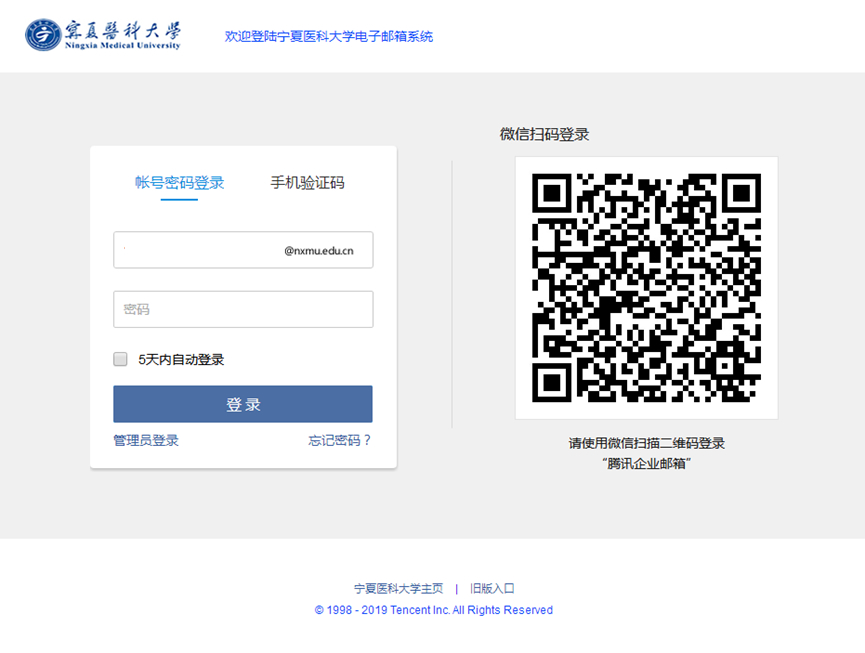Focus the 密码 password field
Image resolution: width=865 pixels, height=653 pixels.
tap(243, 309)
